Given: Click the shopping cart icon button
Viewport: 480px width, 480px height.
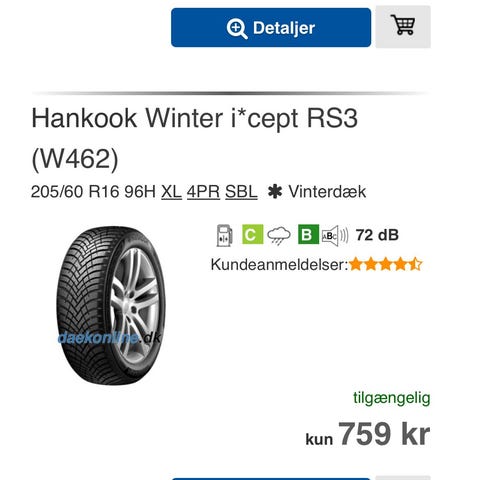Looking at the screenshot, I should (403, 27).
